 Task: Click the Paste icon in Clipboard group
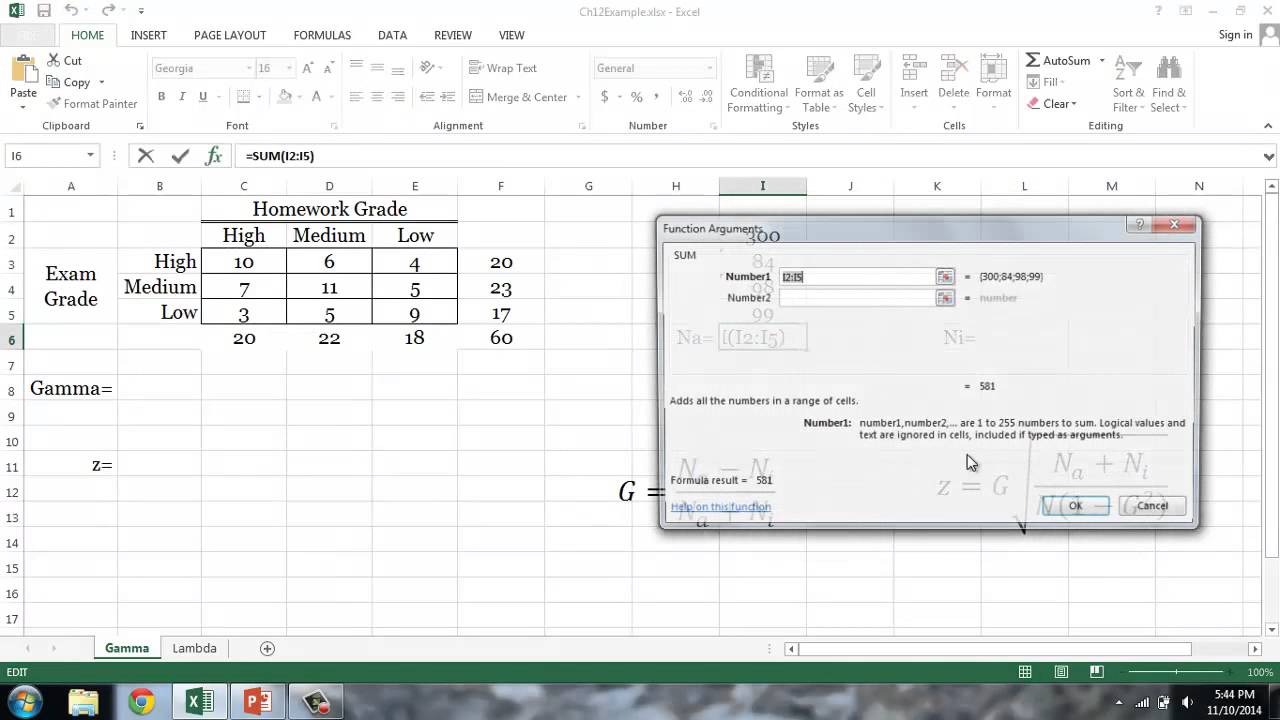(x=23, y=70)
